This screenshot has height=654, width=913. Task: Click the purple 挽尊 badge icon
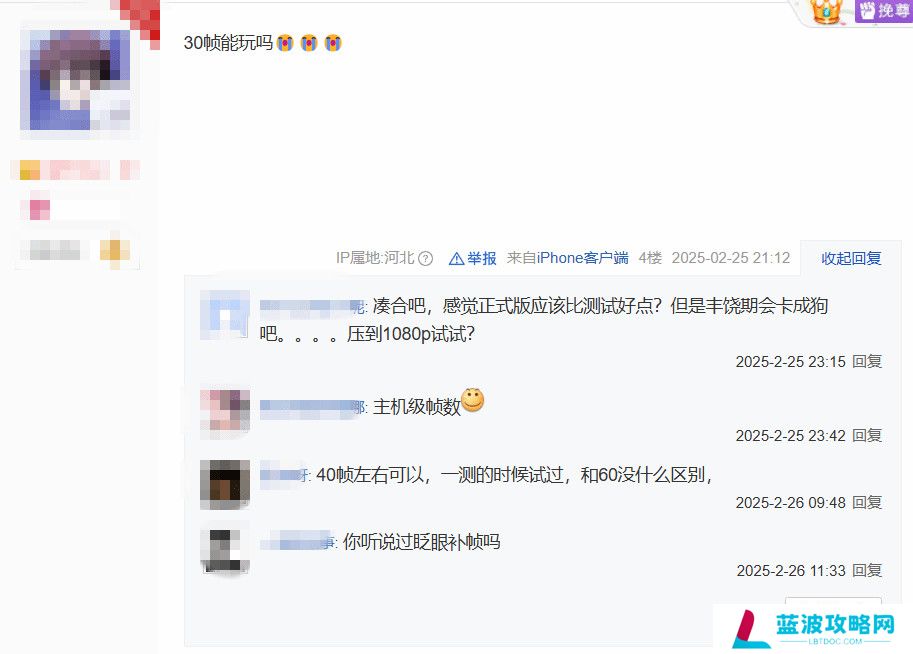coord(884,10)
